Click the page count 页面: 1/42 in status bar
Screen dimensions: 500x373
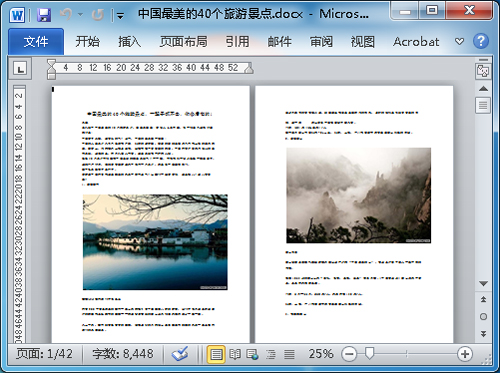44,354
